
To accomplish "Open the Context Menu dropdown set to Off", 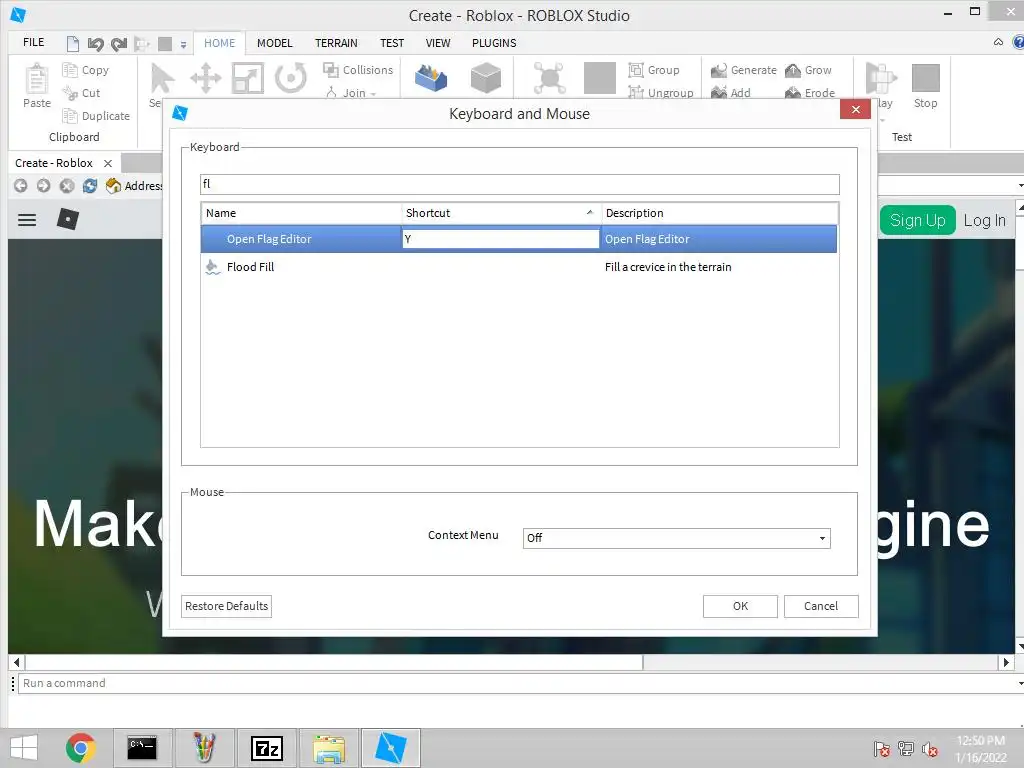I will click(x=677, y=538).
